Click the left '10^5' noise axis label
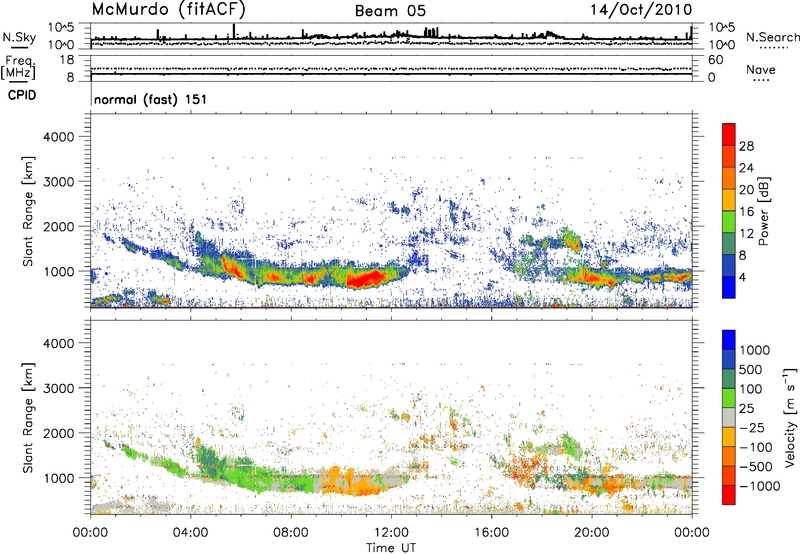The height and width of the screenshot is (554, 800). [61, 27]
